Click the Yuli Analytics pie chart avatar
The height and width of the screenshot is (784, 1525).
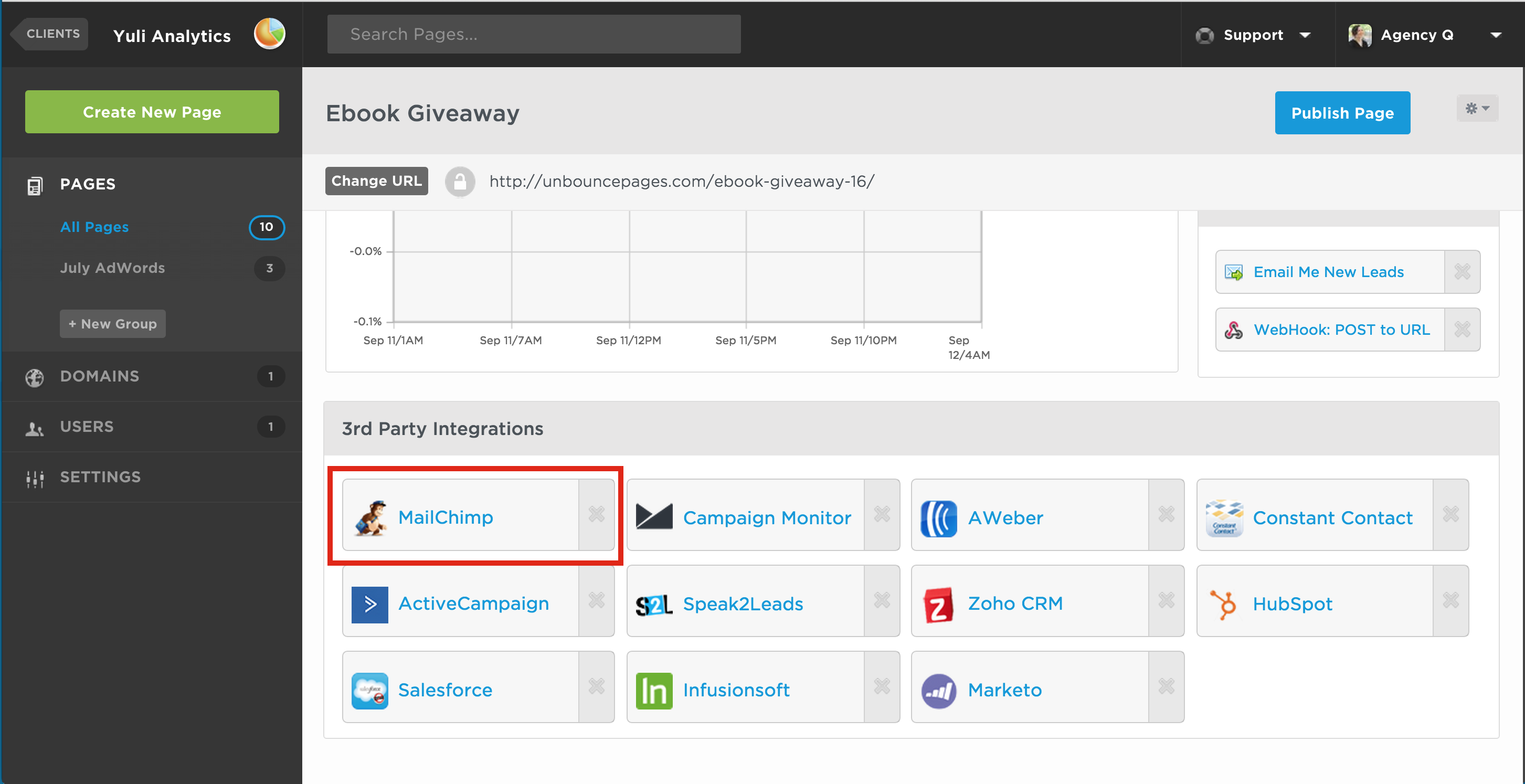pos(269,34)
